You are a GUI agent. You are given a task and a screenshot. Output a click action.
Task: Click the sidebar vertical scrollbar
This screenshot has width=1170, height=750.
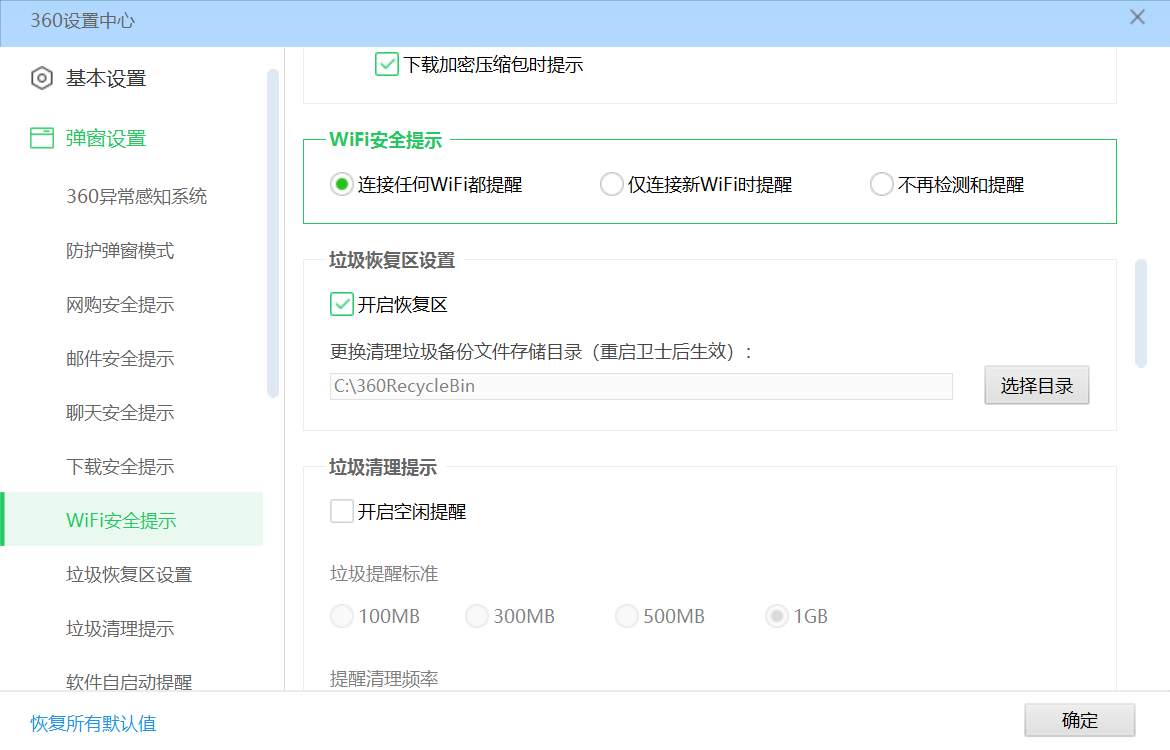pos(272,233)
